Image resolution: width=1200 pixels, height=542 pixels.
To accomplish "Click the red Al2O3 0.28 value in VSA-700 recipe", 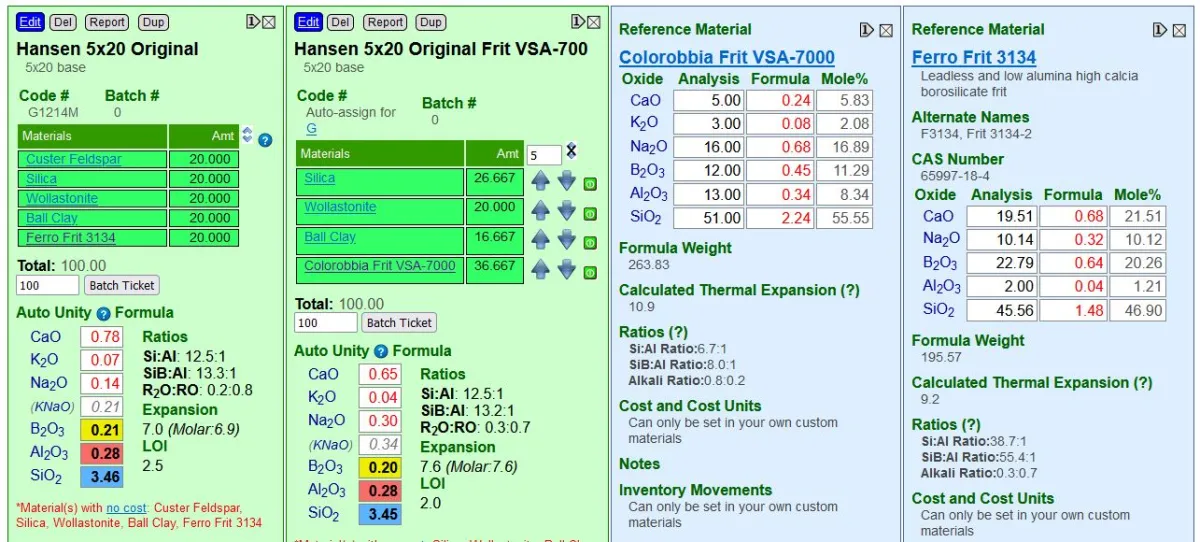I will tap(380, 490).
